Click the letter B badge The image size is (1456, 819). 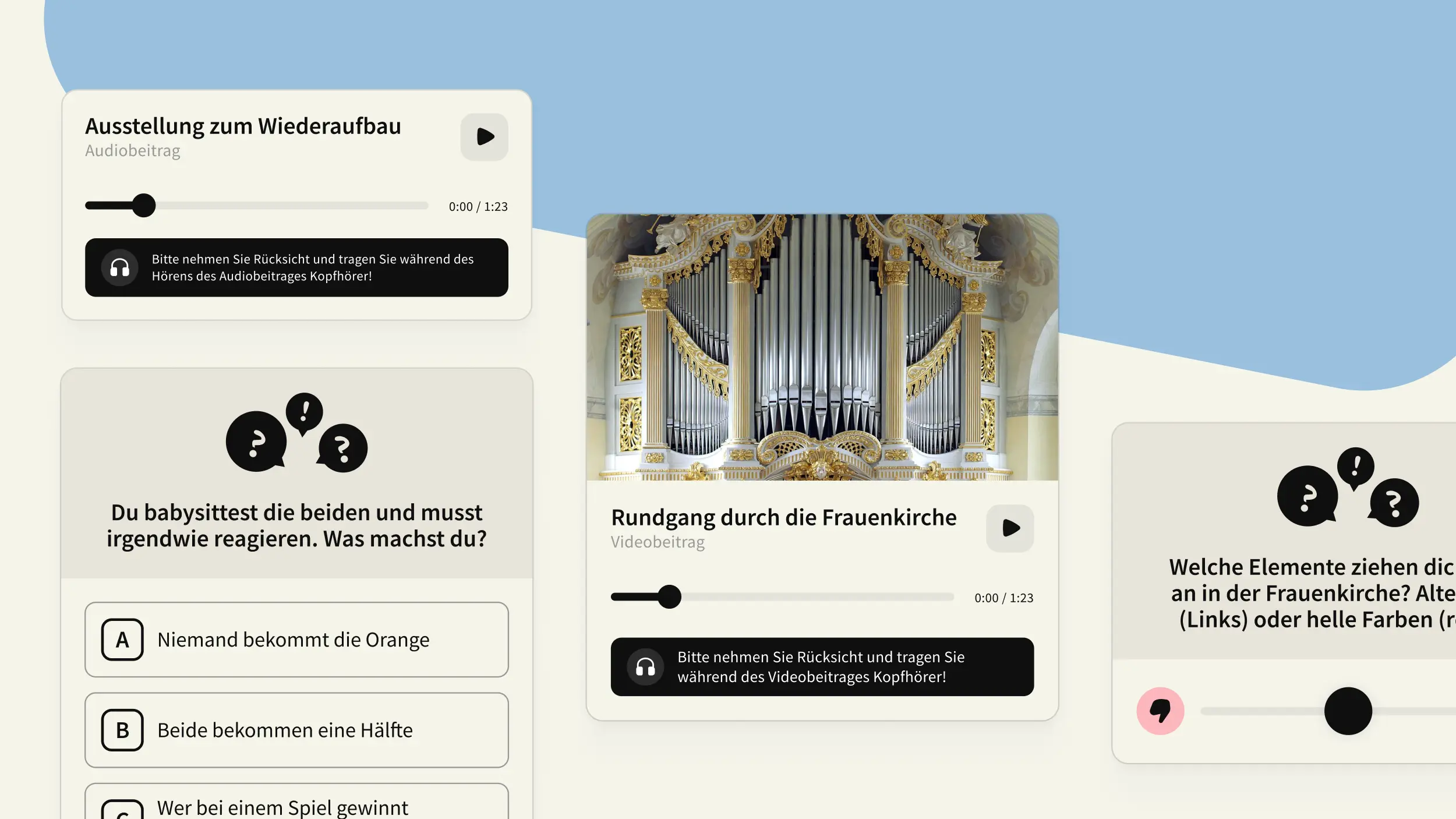tap(122, 730)
